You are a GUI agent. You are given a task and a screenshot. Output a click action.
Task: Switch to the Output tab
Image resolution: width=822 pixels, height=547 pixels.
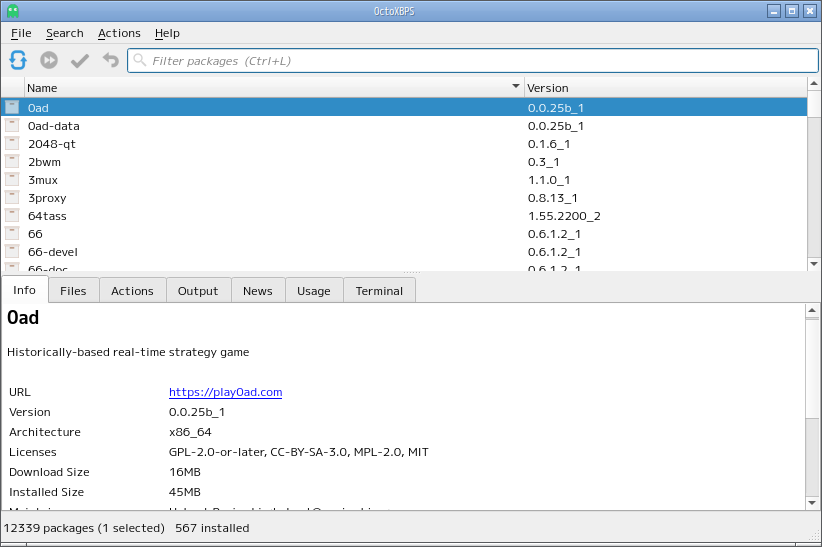pyautogui.click(x=198, y=291)
